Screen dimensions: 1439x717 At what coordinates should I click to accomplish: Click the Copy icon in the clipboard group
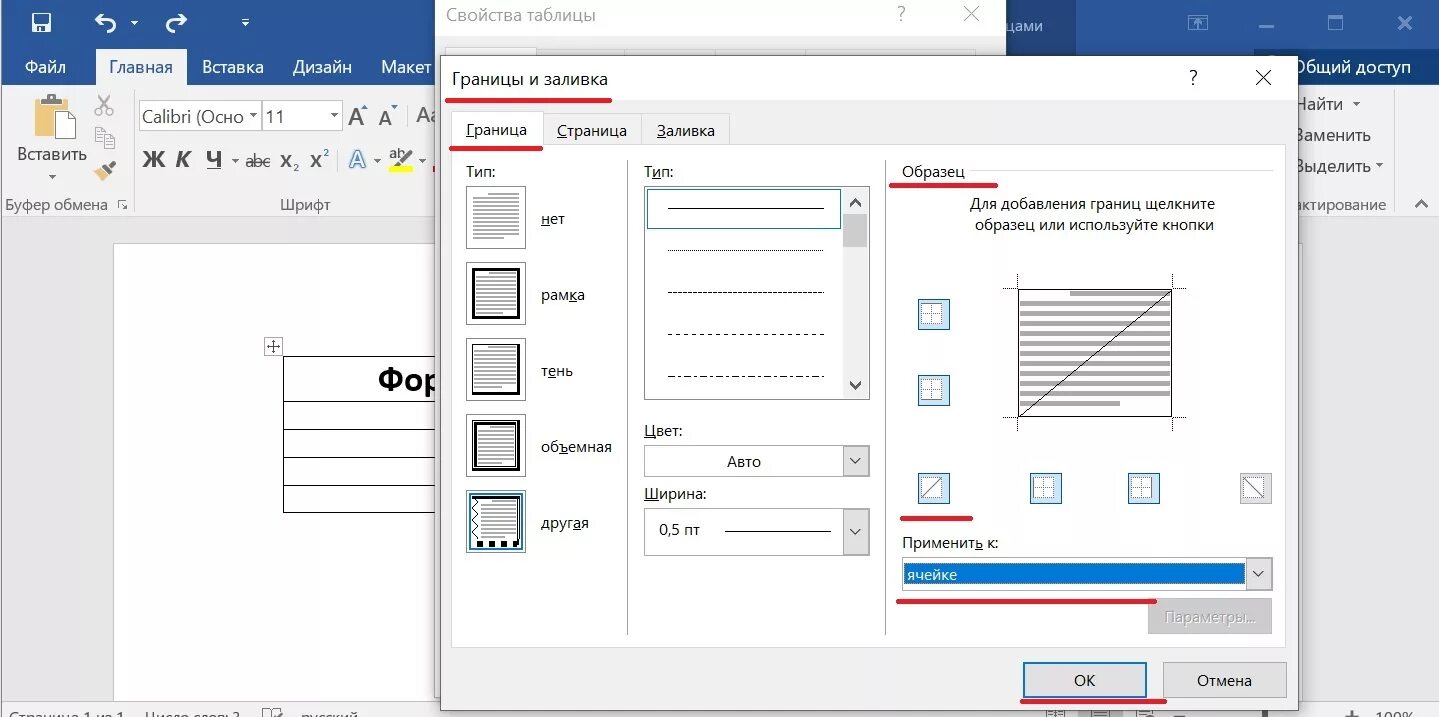click(x=105, y=137)
